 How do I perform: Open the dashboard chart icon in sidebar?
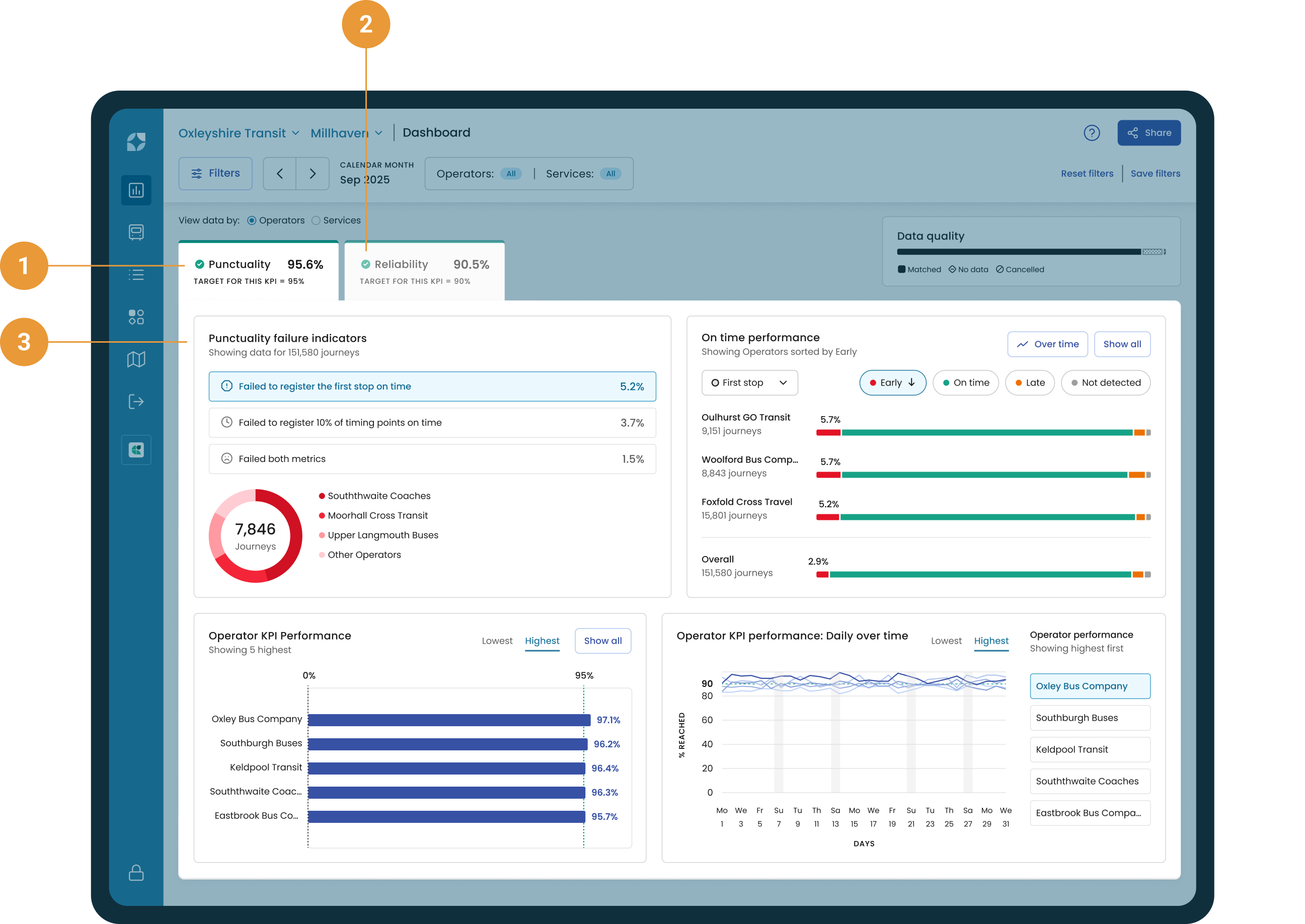(x=136, y=190)
